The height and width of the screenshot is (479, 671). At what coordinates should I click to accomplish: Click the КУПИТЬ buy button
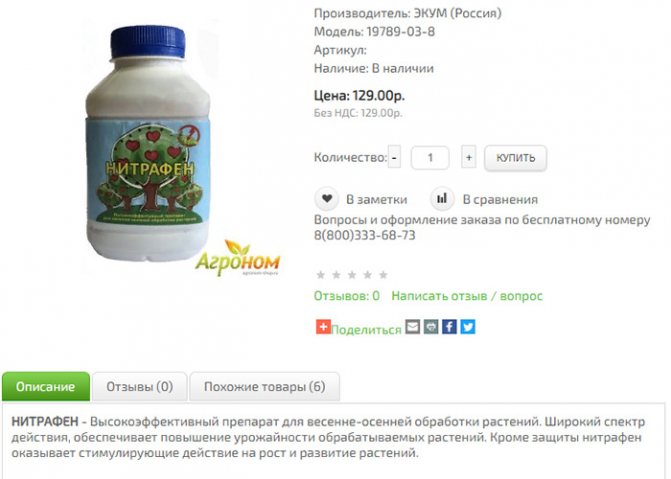pos(515,158)
